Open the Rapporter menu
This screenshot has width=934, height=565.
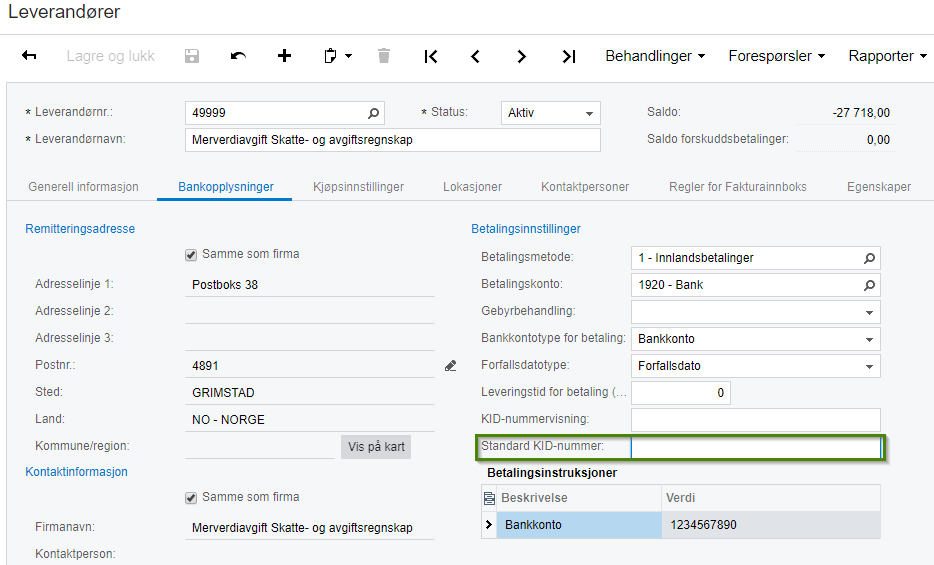tap(888, 56)
